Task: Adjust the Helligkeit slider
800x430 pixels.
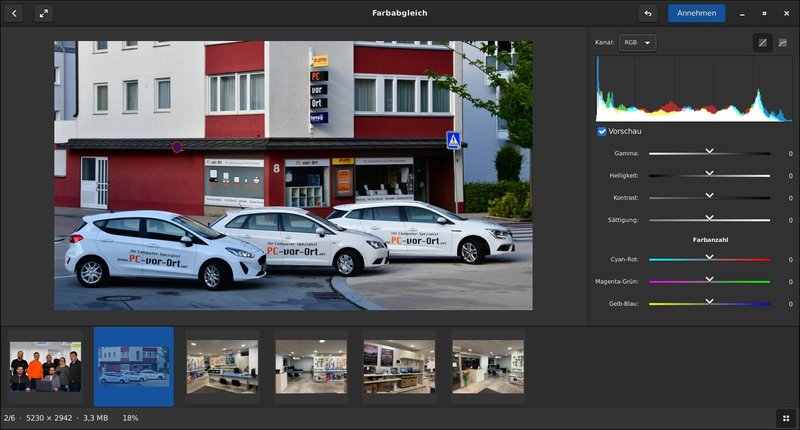Action: click(709, 175)
